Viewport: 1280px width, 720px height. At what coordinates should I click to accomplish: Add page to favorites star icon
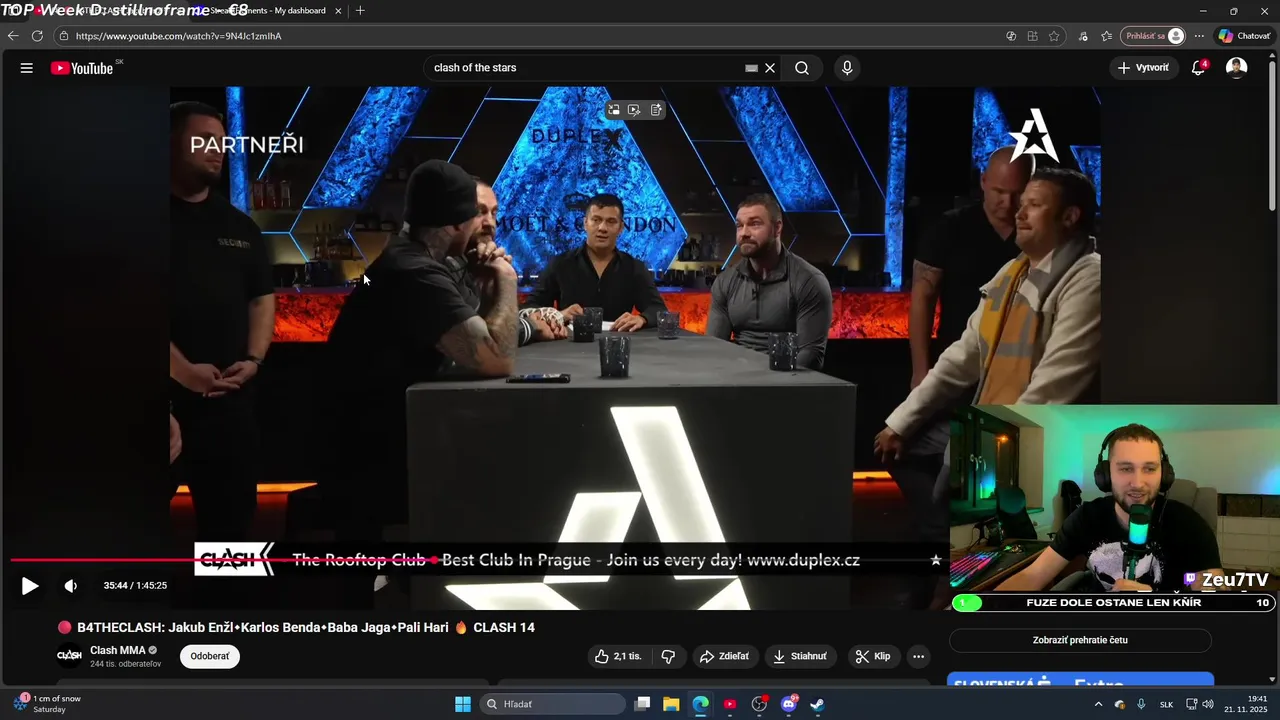click(x=1054, y=36)
